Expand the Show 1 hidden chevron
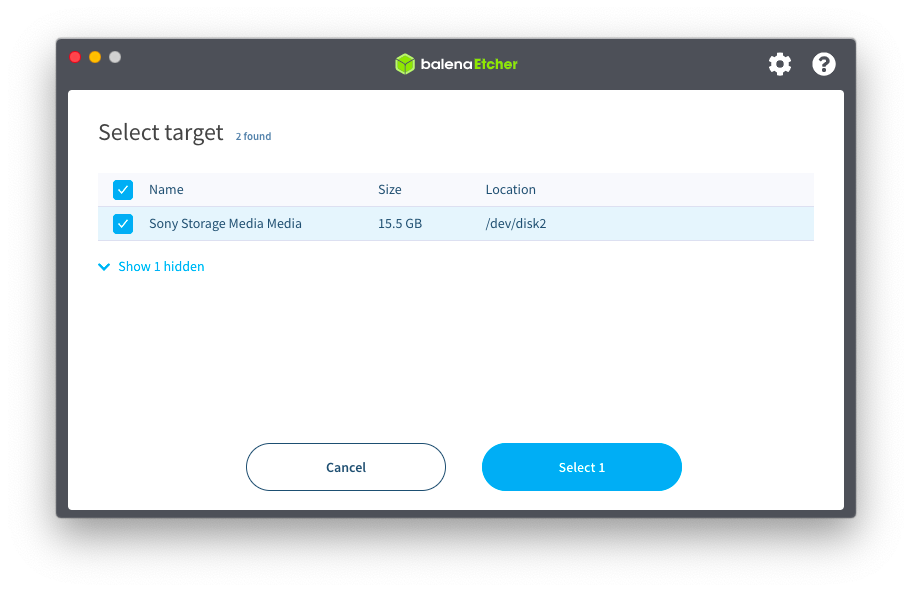Viewport: 912px width, 592px height. coord(104,267)
